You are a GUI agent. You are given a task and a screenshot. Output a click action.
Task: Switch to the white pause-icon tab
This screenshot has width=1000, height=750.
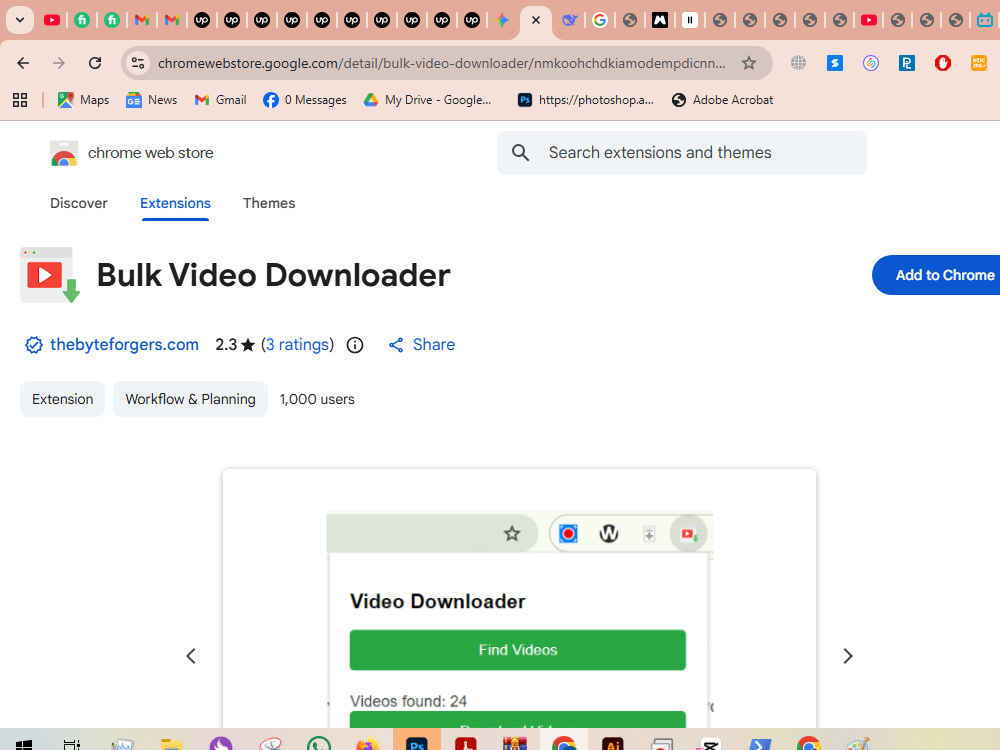(x=689, y=20)
